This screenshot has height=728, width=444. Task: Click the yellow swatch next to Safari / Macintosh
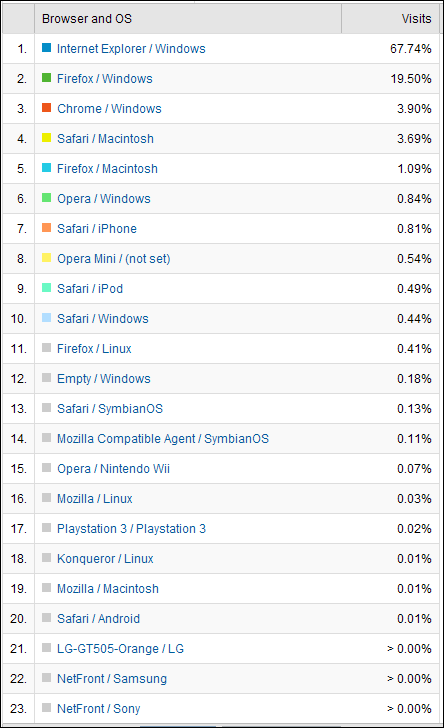coord(46,137)
